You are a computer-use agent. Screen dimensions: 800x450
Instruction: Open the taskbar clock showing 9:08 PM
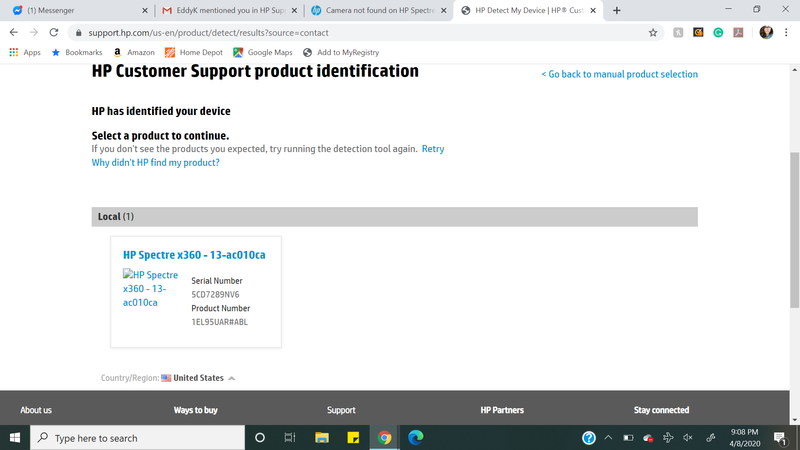pos(744,438)
